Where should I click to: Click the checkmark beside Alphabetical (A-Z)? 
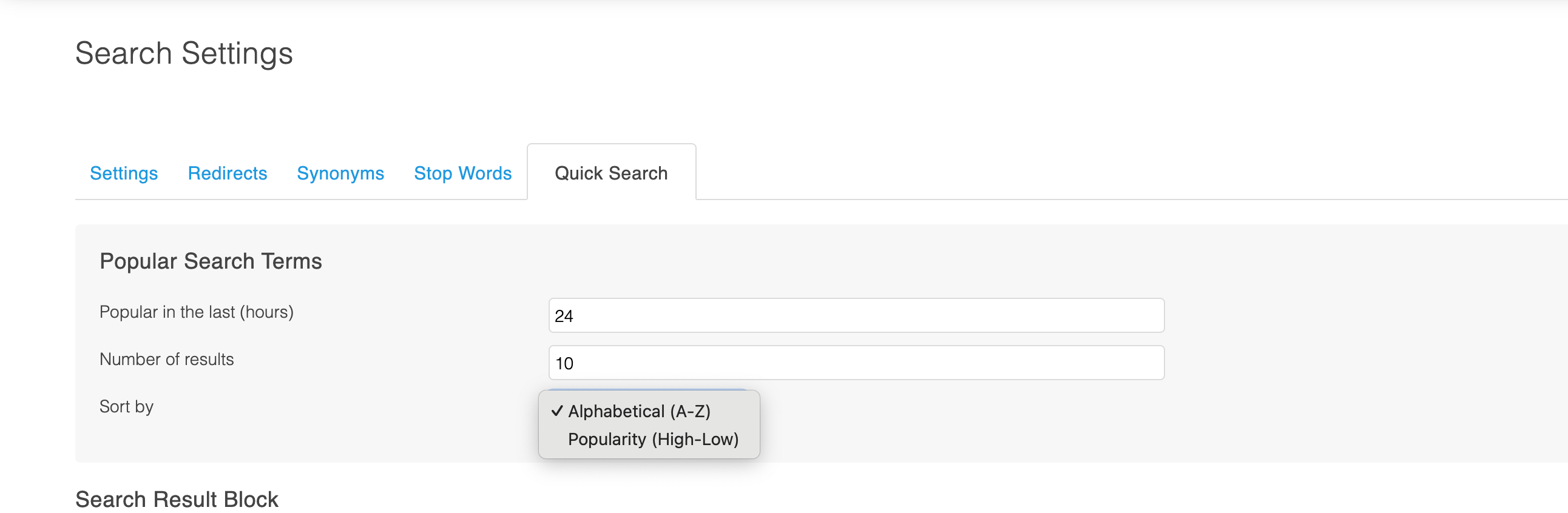556,411
